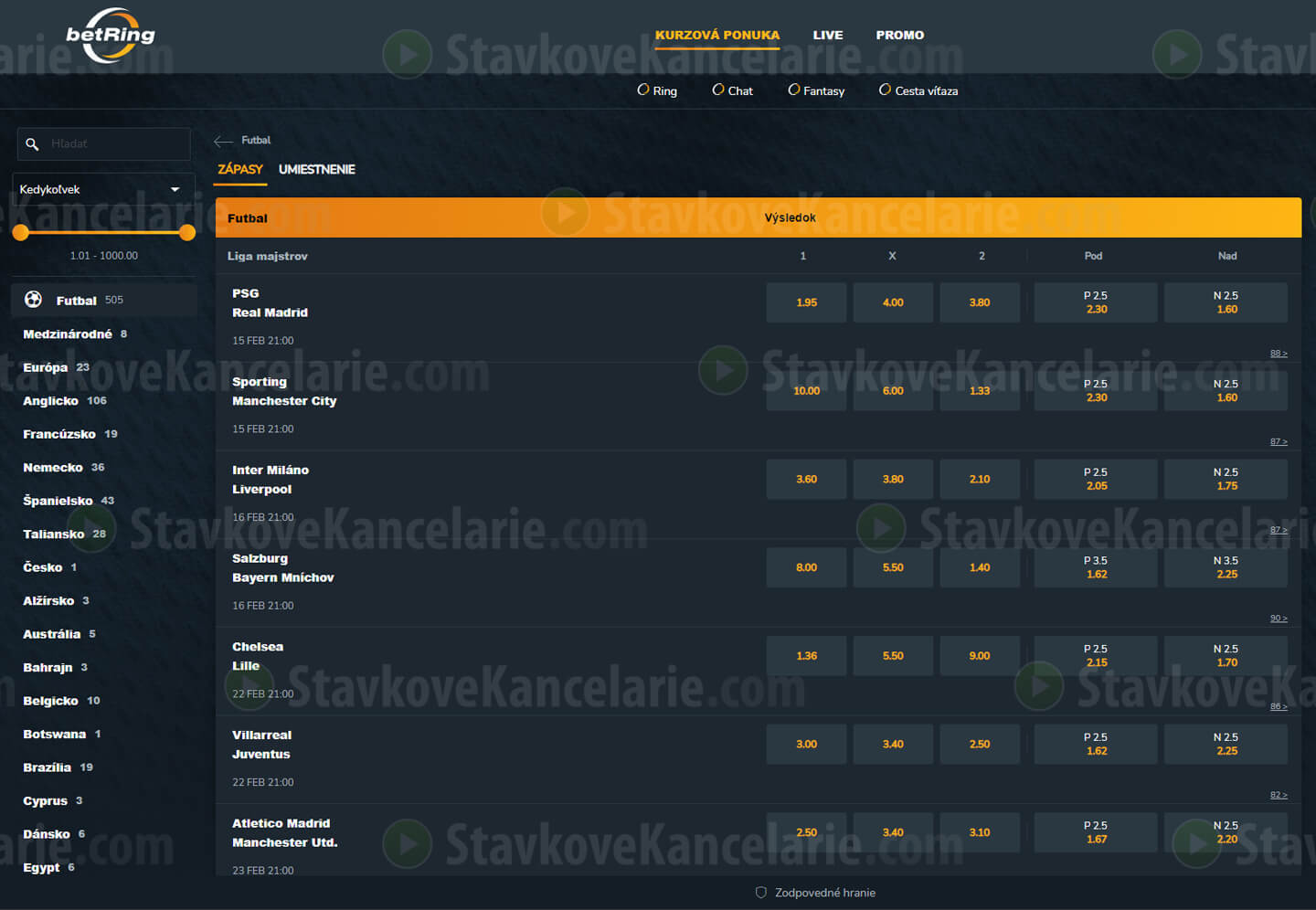Open the Salzburg vs Bayern Mníchov match

coord(282,568)
